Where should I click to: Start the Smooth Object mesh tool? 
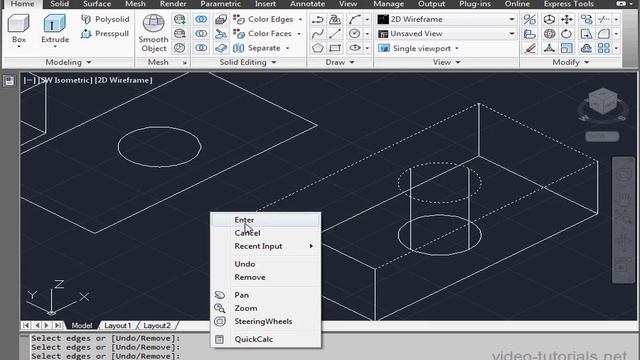[153, 33]
